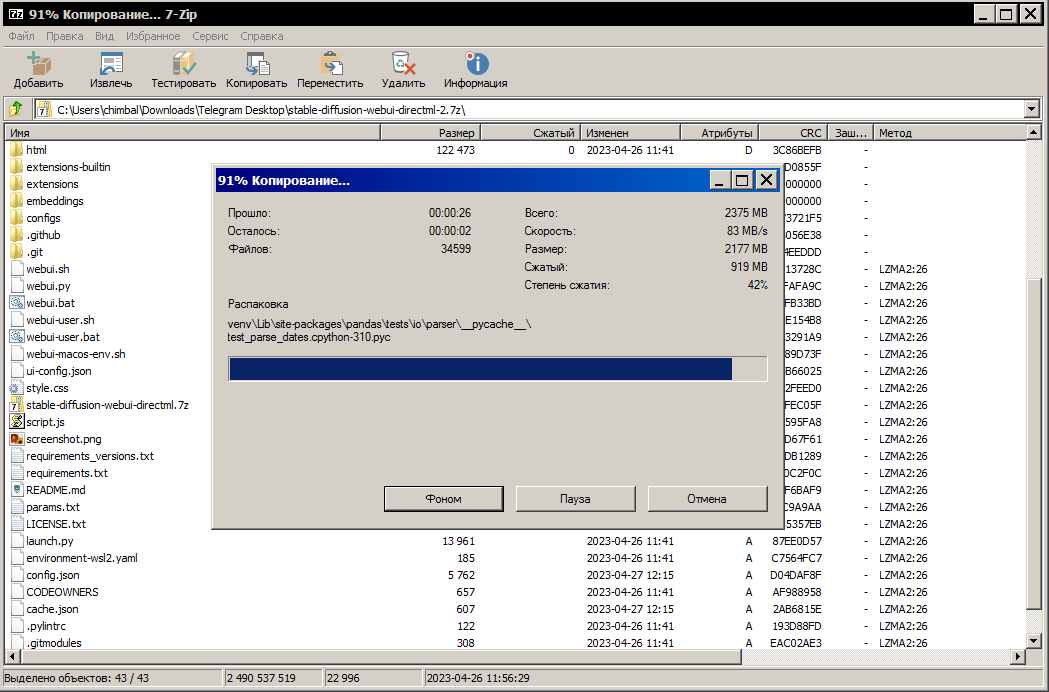Open the Правка menu
This screenshot has width=1049, height=692.
[x=65, y=36]
